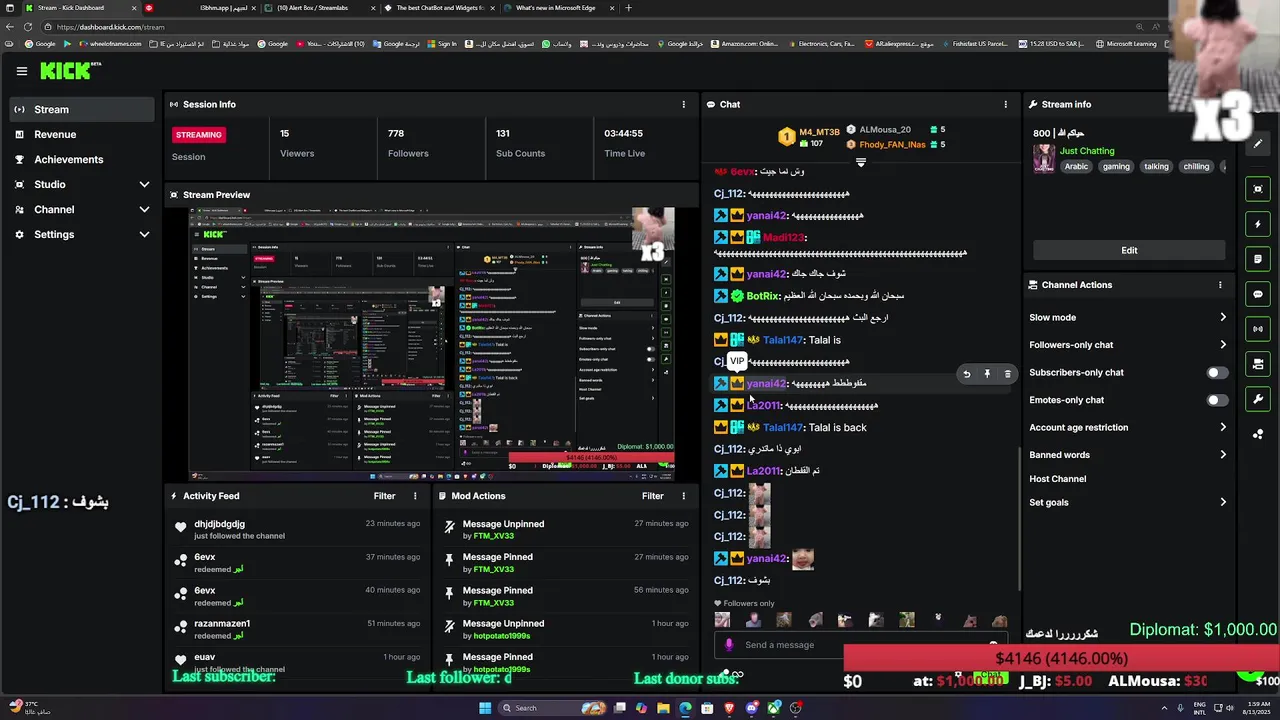Go to Stream in sidebar

(82, 109)
